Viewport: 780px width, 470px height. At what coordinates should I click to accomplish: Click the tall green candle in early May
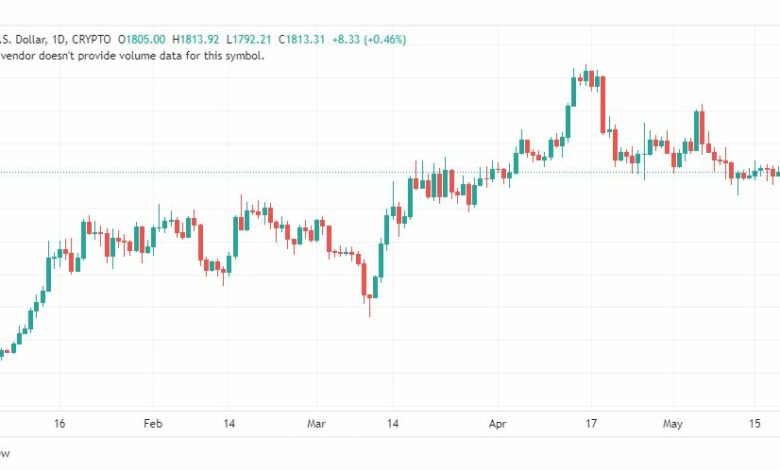click(x=696, y=131)
